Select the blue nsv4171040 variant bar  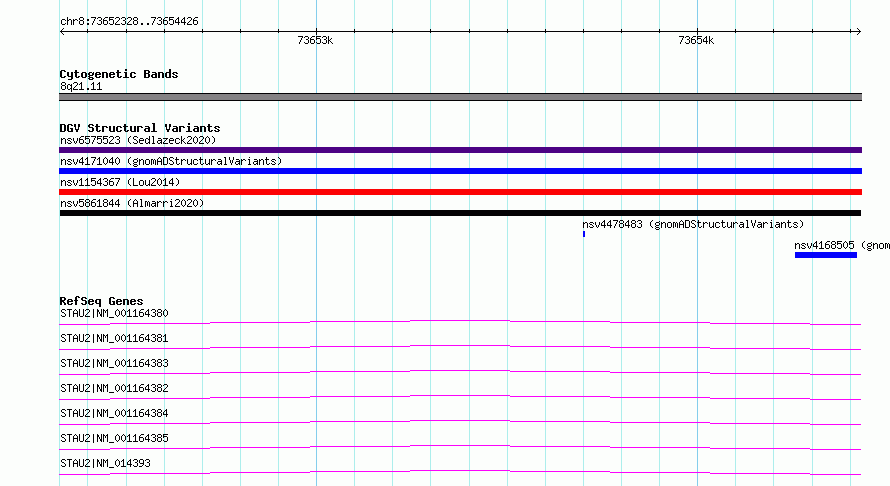pyautogui.click(x=460, y=171)
